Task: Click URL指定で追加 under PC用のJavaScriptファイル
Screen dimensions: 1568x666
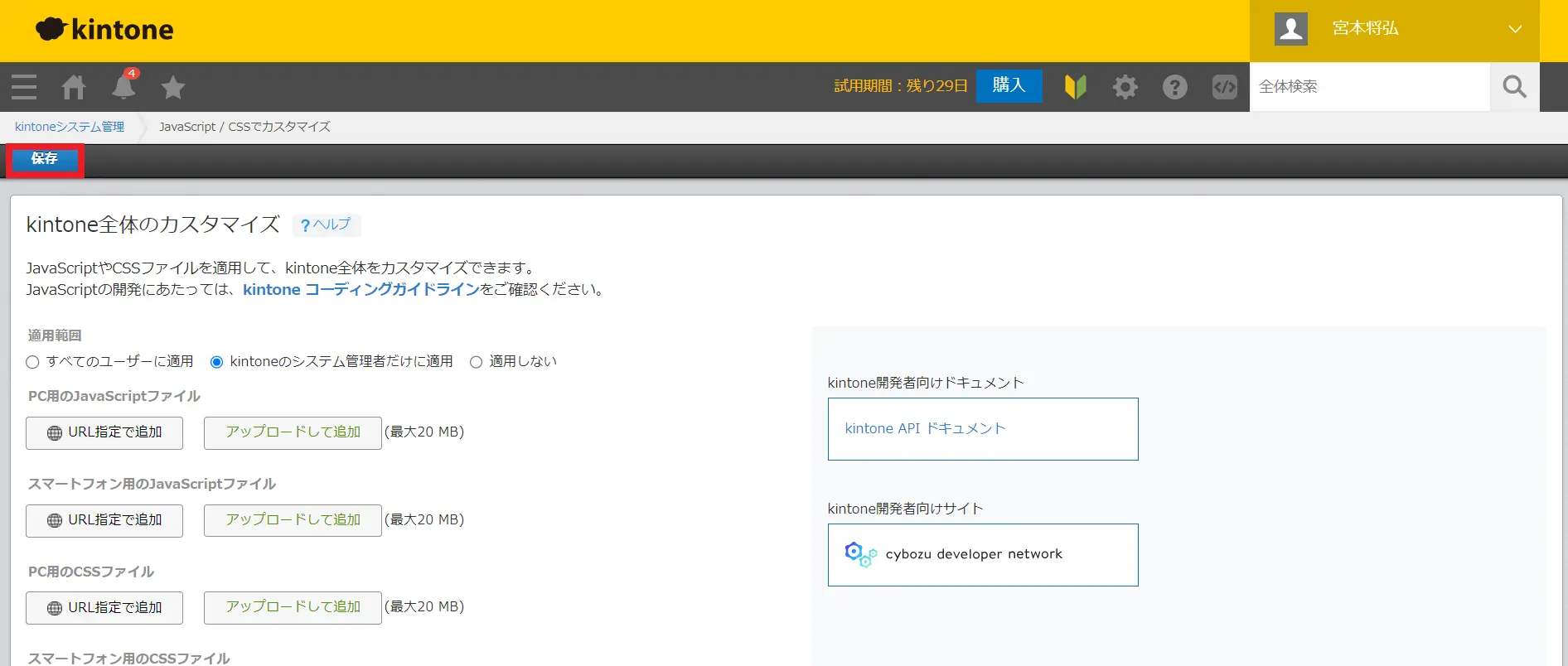Action: pos(104,432)
